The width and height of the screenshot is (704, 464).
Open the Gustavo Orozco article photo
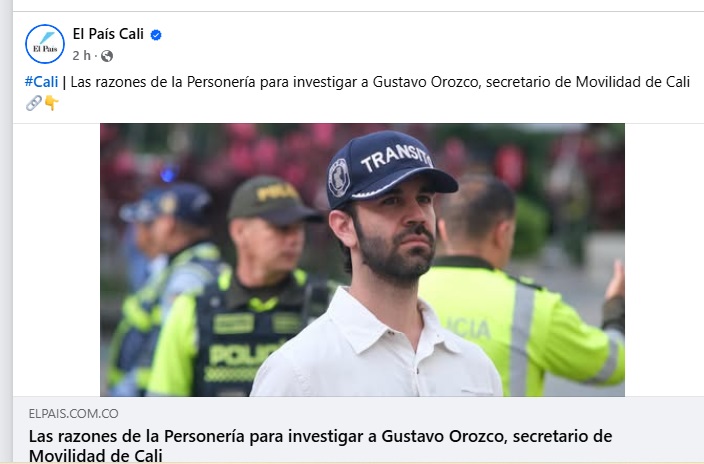click(x=362, y=260)
